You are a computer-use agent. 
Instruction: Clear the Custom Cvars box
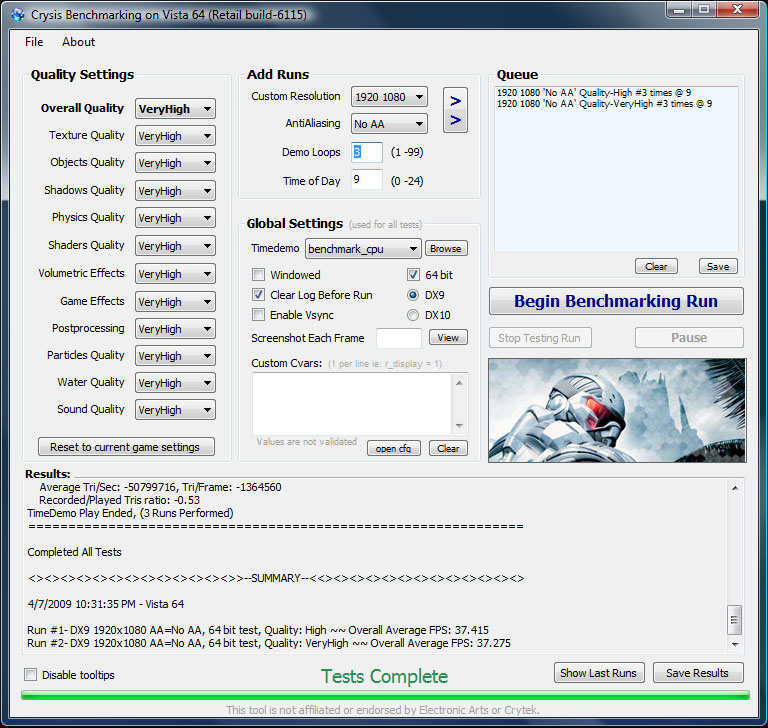pos(448,448)
